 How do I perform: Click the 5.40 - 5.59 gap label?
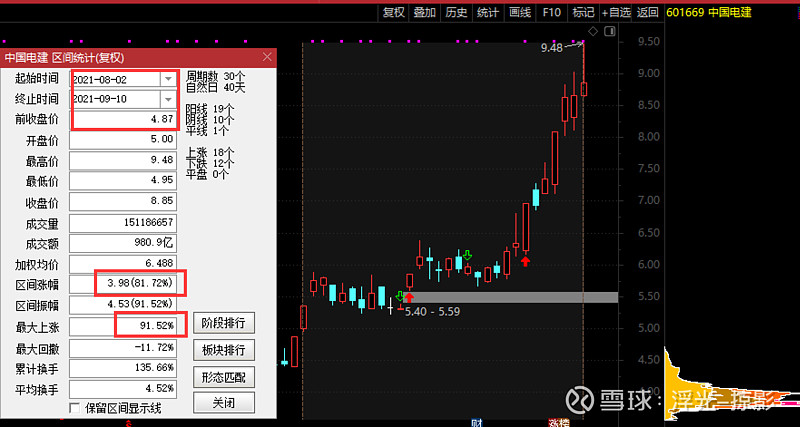432,311
